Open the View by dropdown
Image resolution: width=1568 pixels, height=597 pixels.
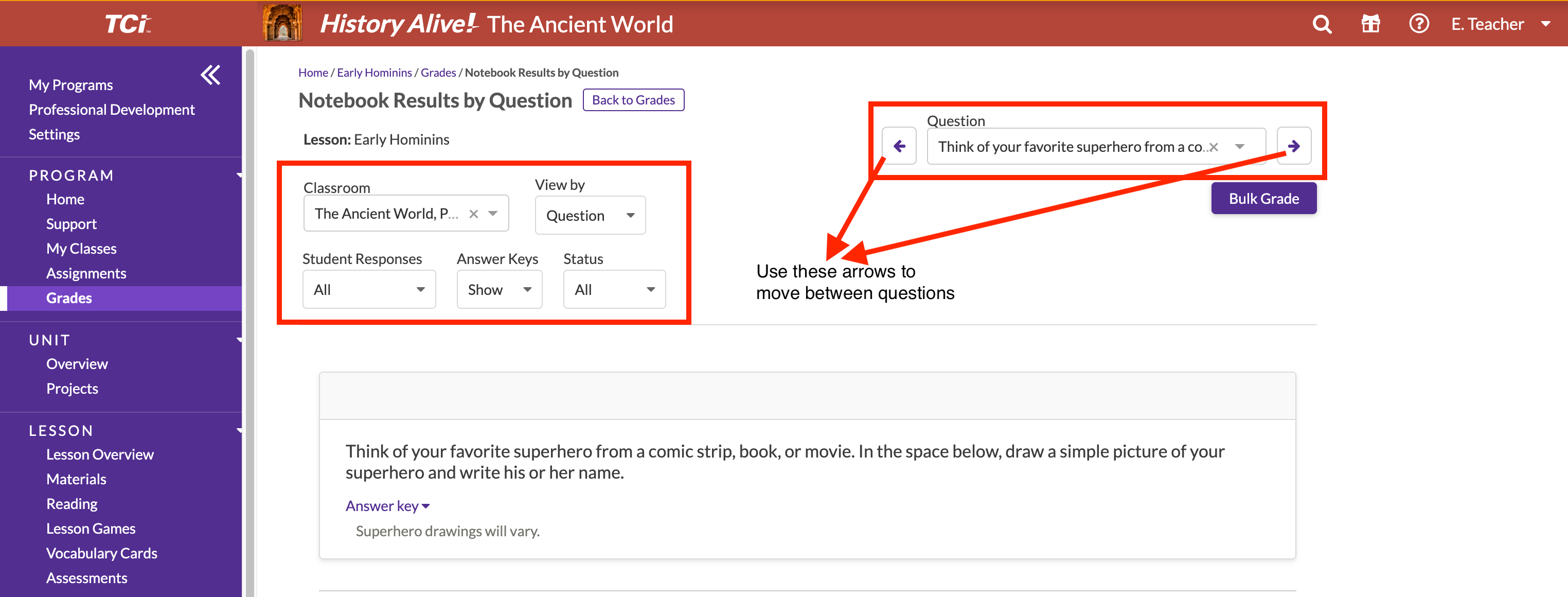(x=590, y=216)
